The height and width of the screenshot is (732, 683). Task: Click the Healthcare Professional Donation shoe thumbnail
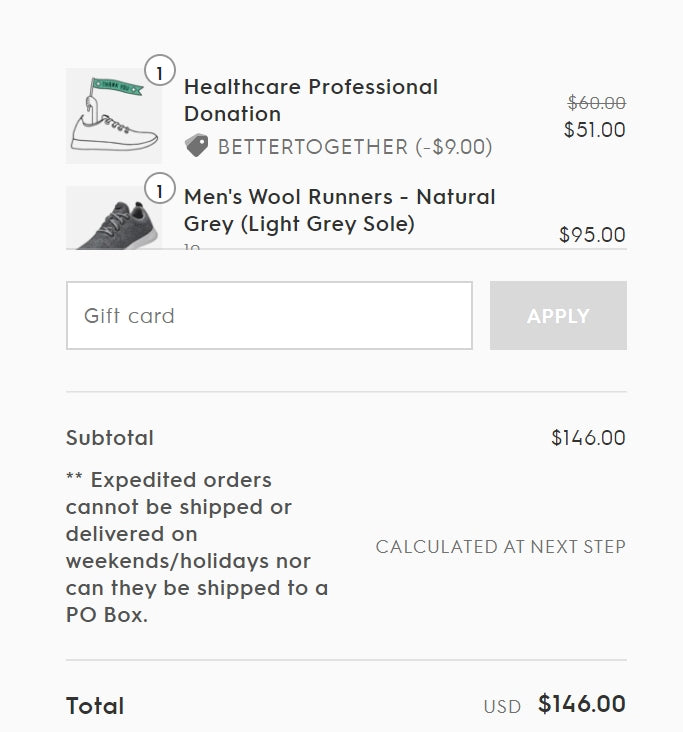point(113,118)
